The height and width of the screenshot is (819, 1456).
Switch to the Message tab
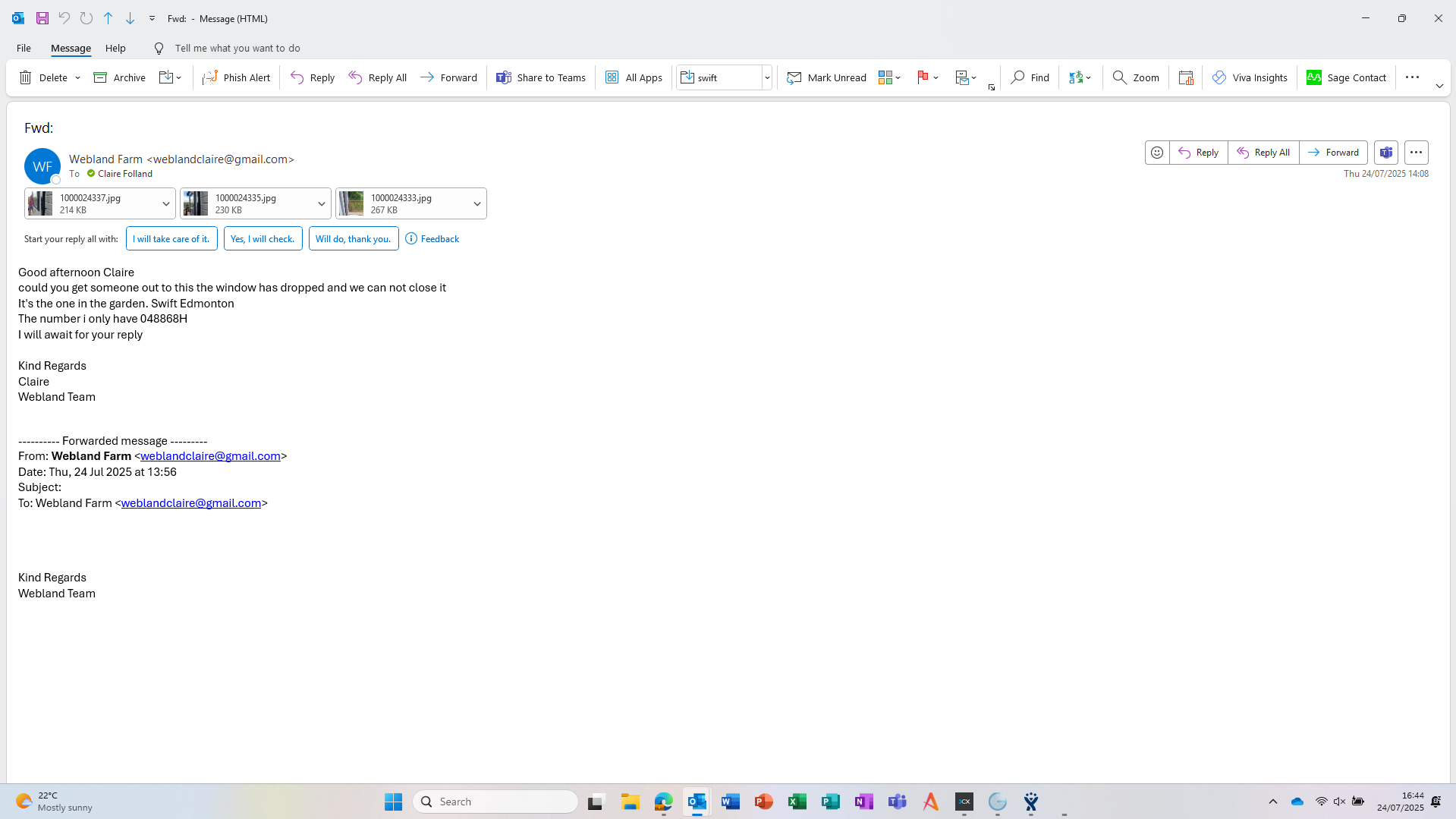[x=71, y=48]
